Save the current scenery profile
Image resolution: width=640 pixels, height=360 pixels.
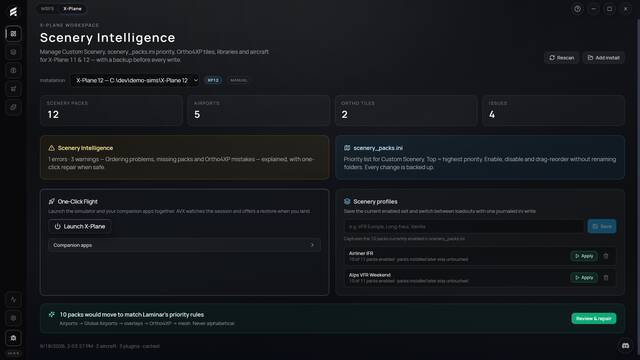pyautogui.click(x=602, y=226)
